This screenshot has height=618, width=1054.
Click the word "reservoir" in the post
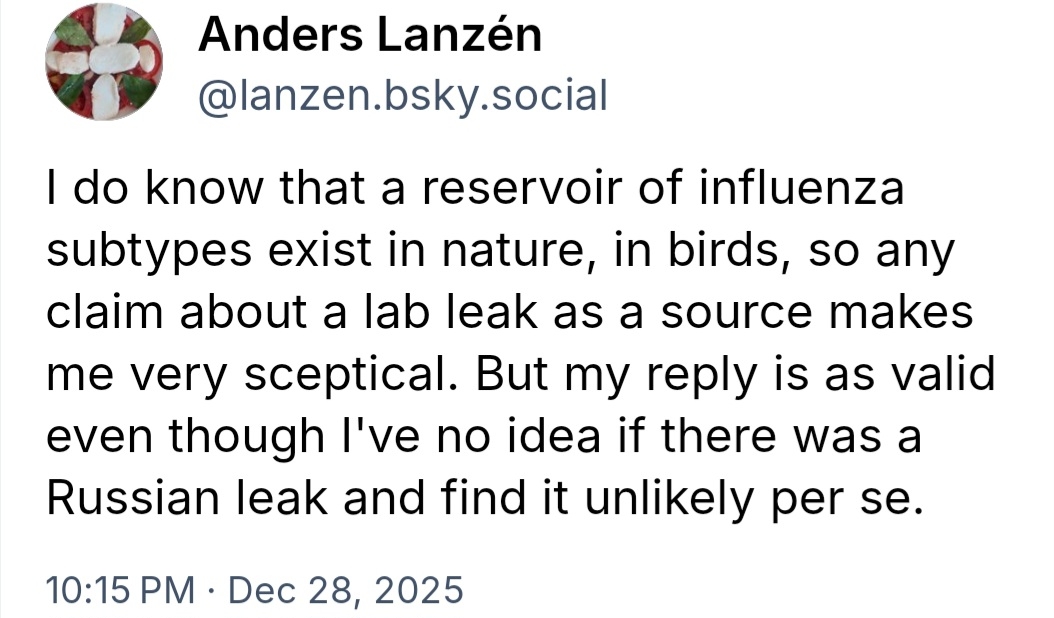[538, 189]
